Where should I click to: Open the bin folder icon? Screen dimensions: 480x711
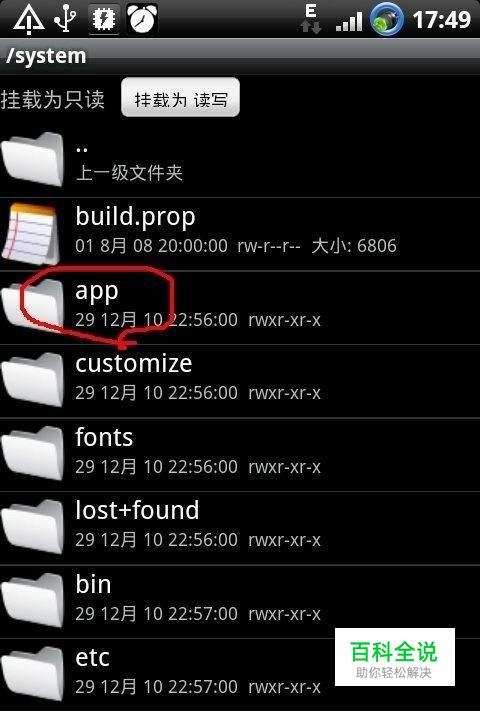[33, 600]
